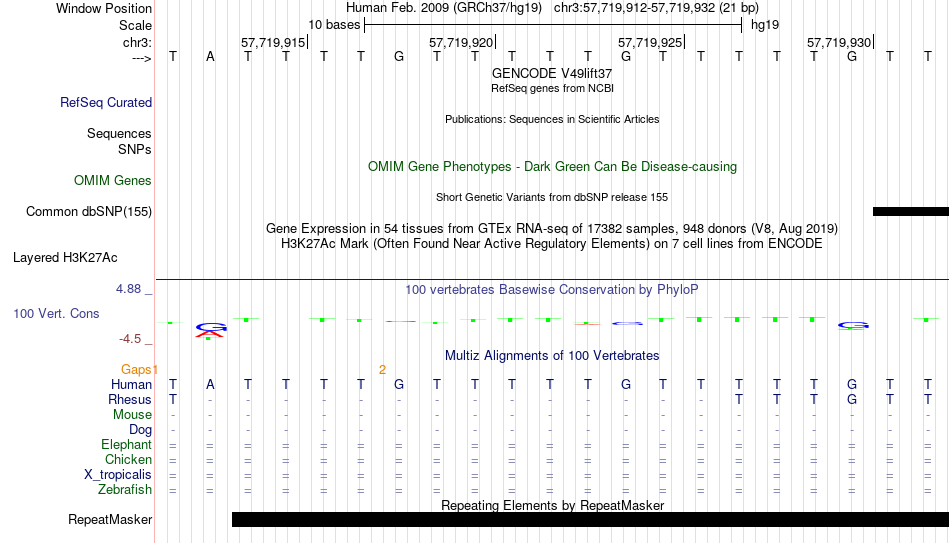Click the RefSeq Curated track label
Viewport: 950px width, 543px height.
click(106, 102)
